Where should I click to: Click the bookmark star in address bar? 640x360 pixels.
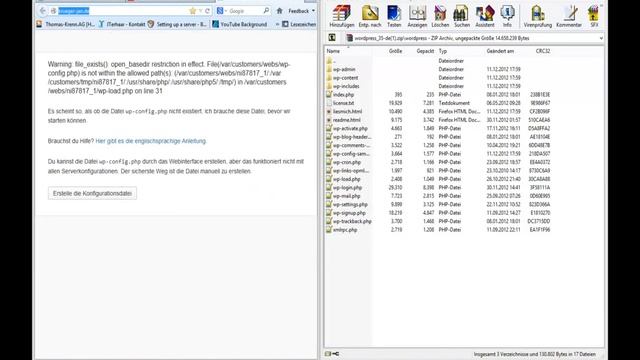pyautogui.click(x=193, y=11)
